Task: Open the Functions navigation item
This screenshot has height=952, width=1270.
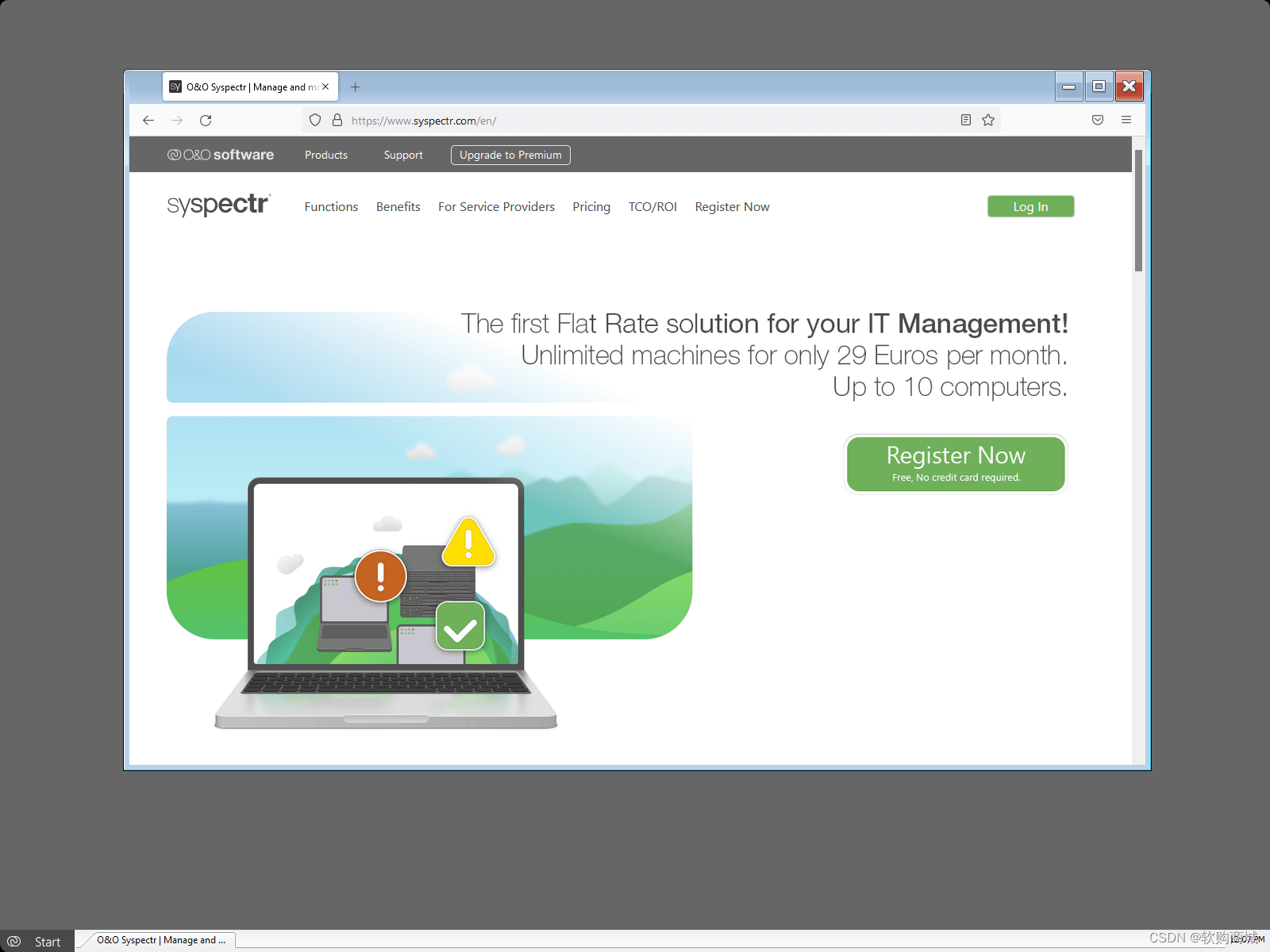Action: tap(331, 206)
